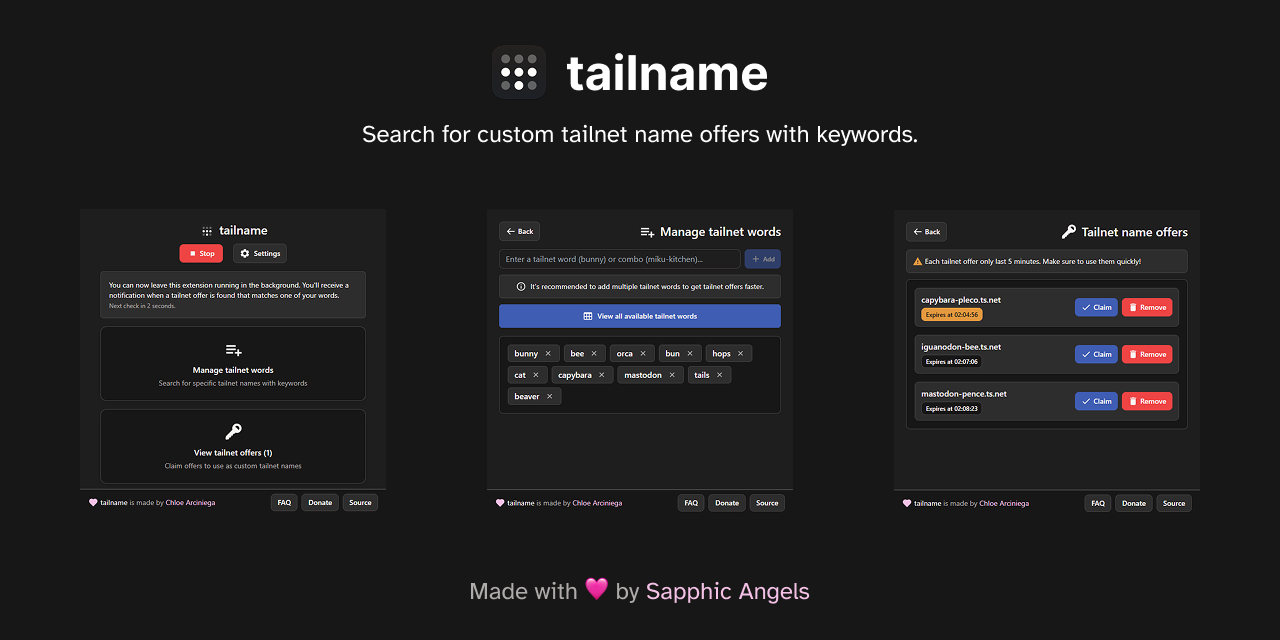
Task: Remove the tails word tag
Action: [720, 375]
